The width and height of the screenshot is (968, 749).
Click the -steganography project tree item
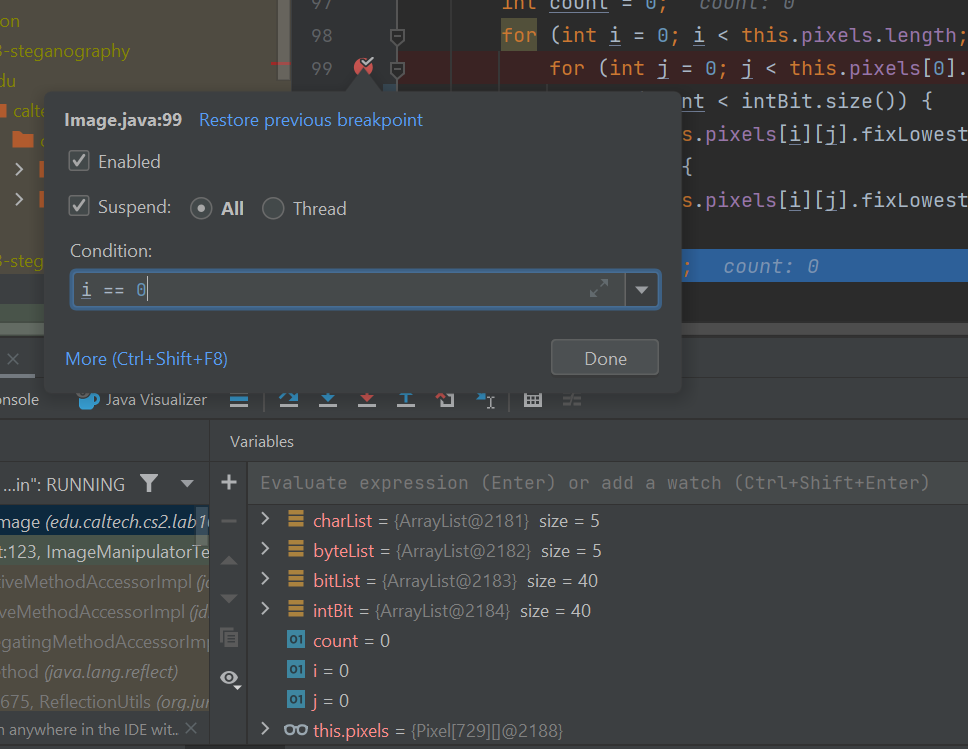tap(65, 51)
